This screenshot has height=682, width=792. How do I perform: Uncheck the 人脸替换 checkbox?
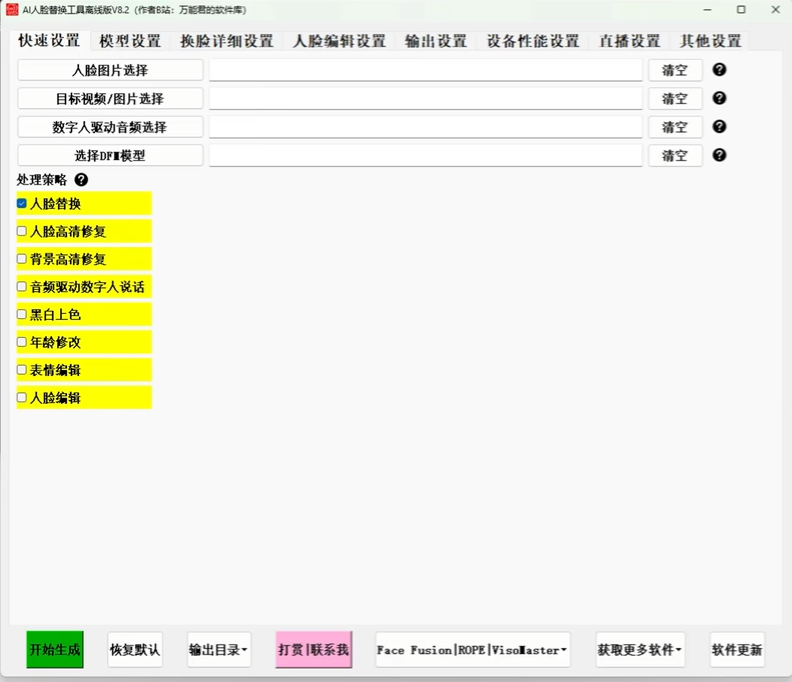(22, 203)
